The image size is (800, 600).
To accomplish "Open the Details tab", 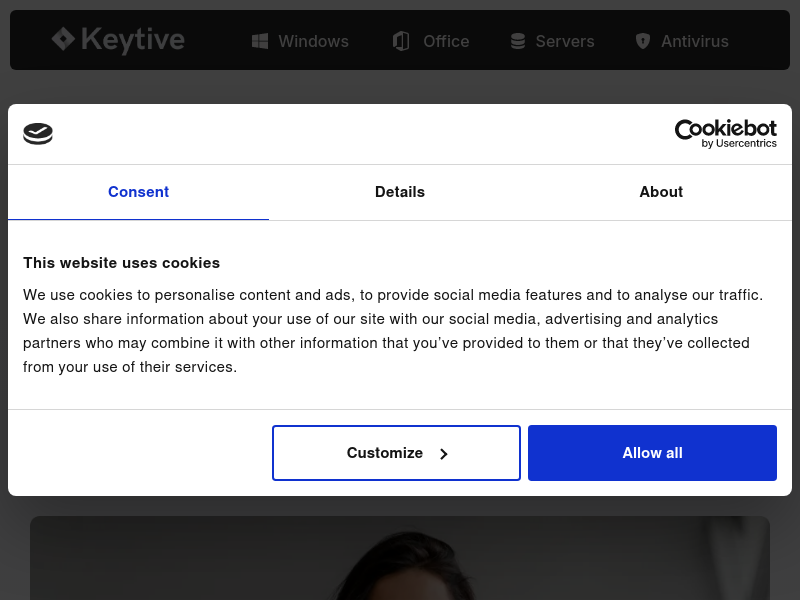I will 400,192.
